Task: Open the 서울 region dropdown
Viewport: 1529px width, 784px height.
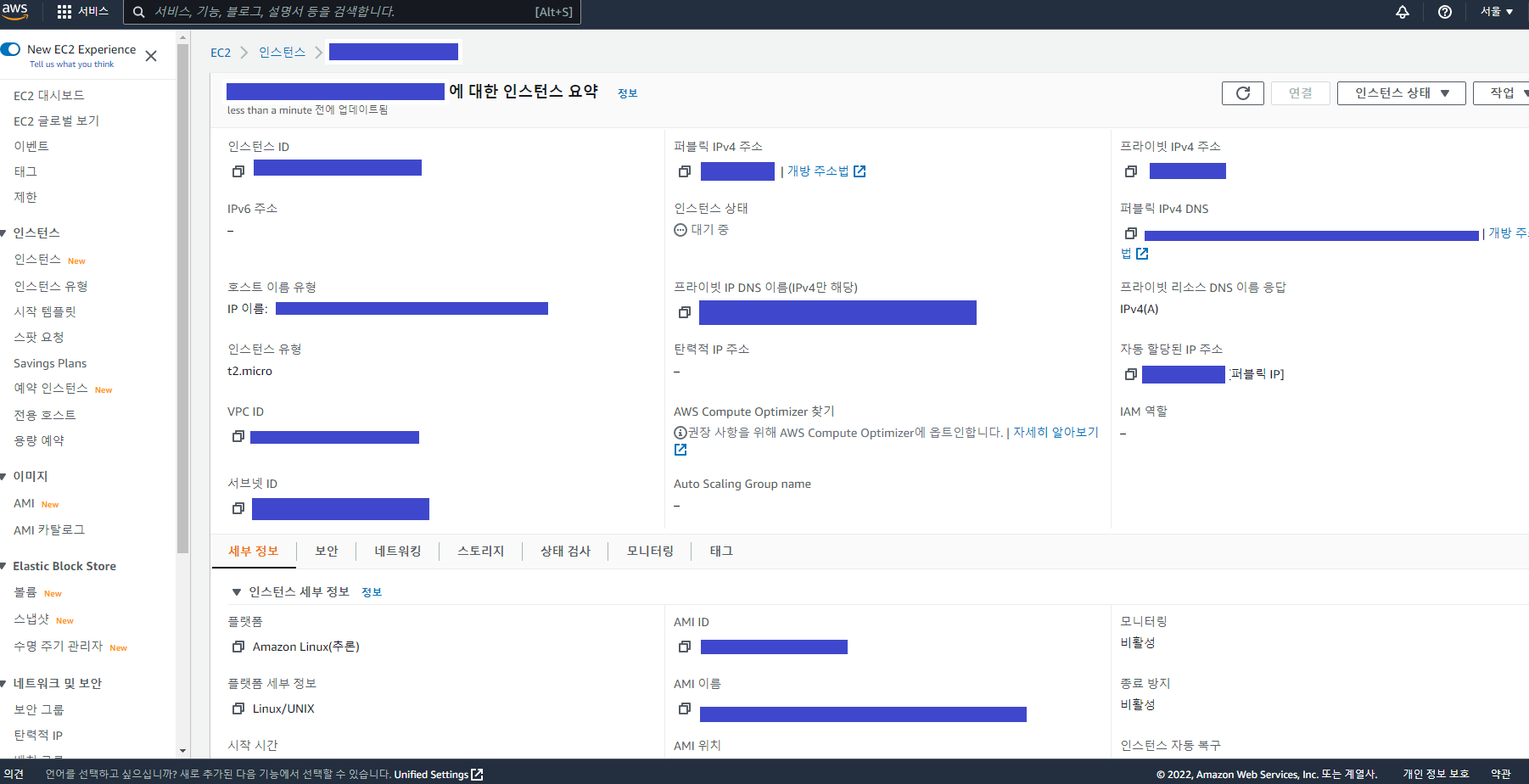Action: pyautogui.click(x=1497, y=12)
